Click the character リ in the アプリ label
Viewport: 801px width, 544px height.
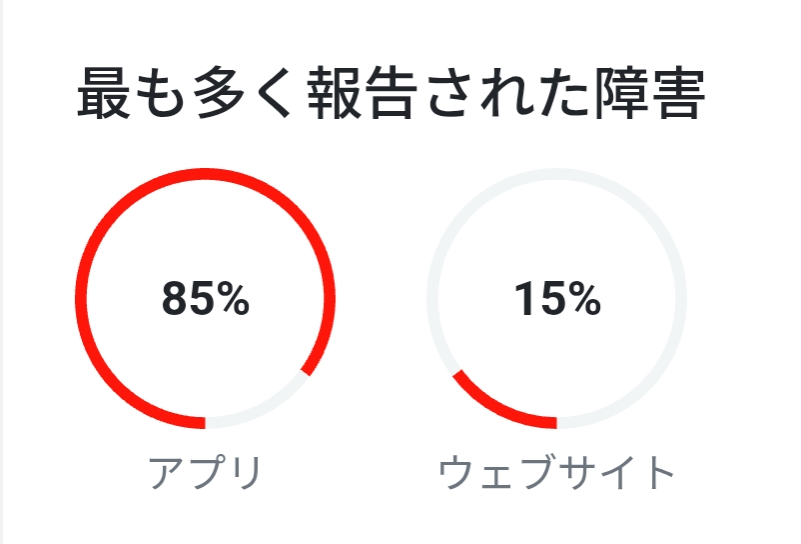[244, 472]
